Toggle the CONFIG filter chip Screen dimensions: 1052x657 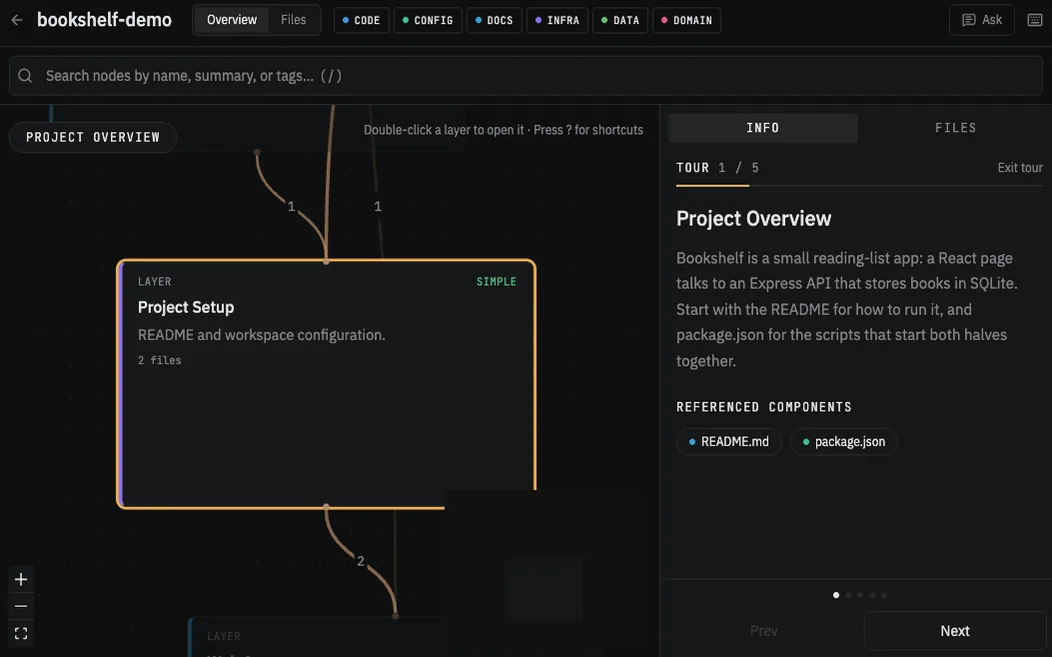click(x=427, y=20)
